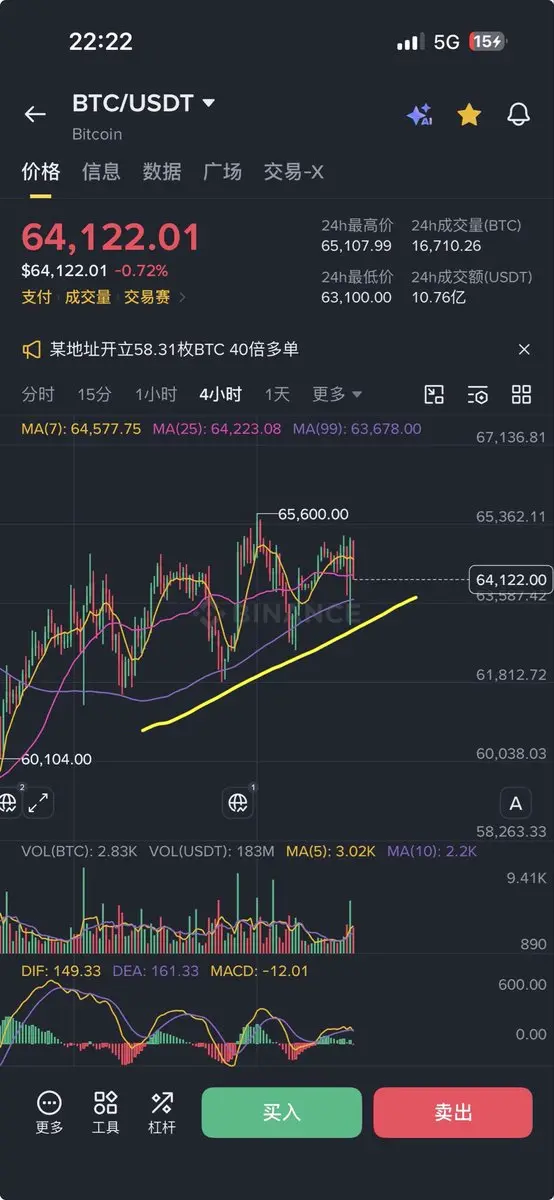Tap the red 卖出 button

point(453,1112)
